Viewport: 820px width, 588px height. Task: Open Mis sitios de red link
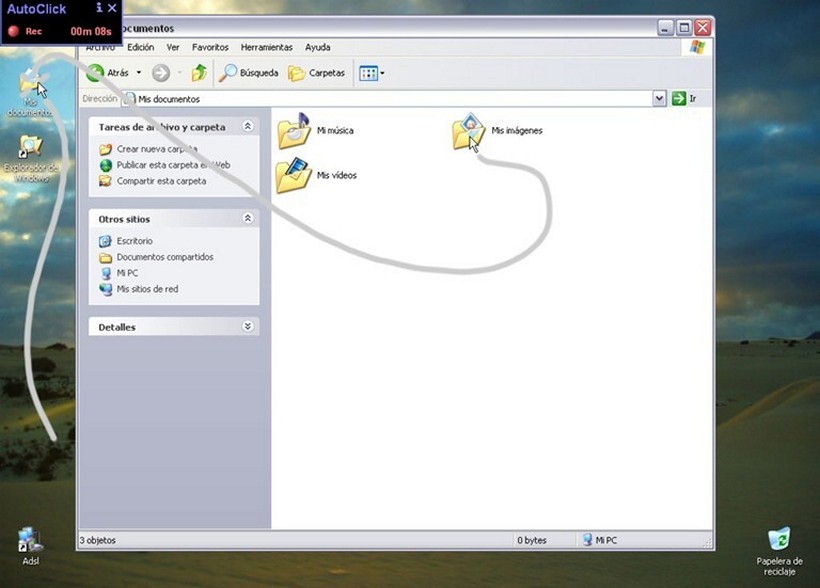coord(147,289)
